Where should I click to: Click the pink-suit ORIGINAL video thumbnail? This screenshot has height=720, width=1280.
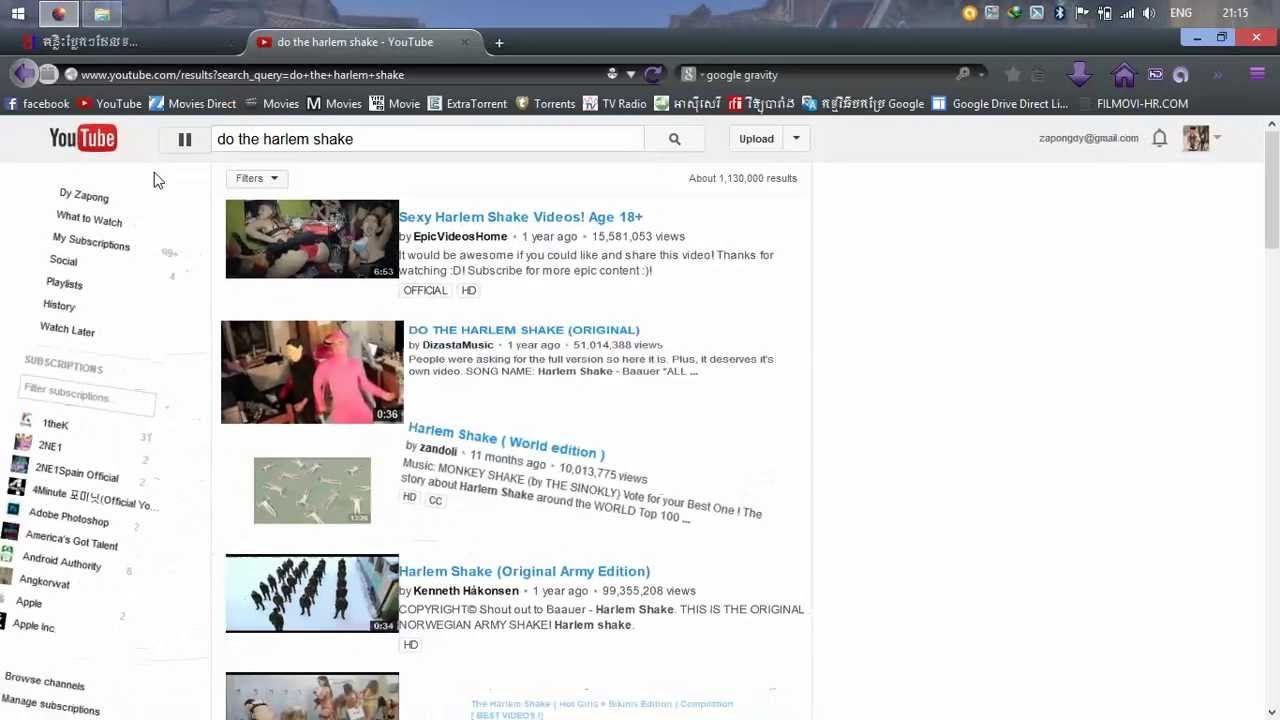(312, 372)
